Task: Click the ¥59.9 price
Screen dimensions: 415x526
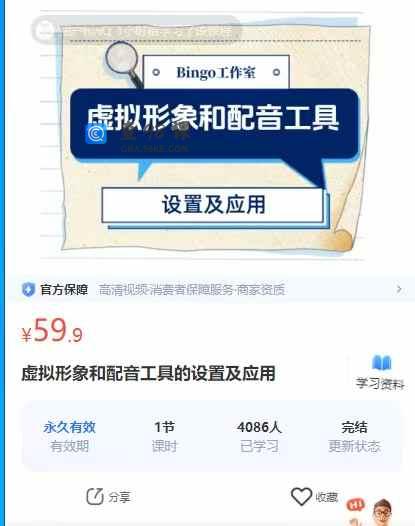Action: [52, 330]
